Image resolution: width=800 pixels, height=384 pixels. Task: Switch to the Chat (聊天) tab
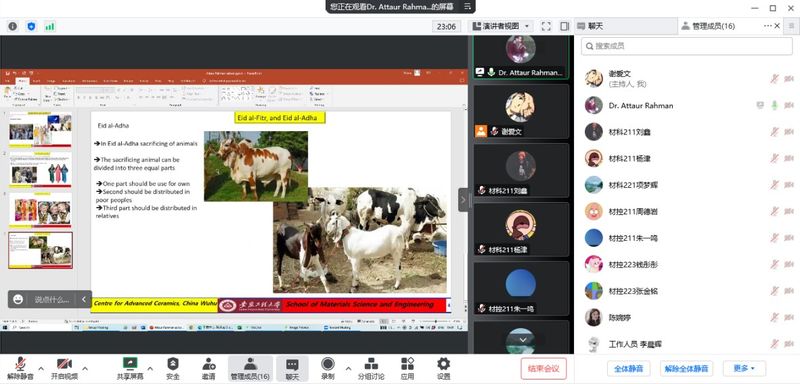(626, 26)
